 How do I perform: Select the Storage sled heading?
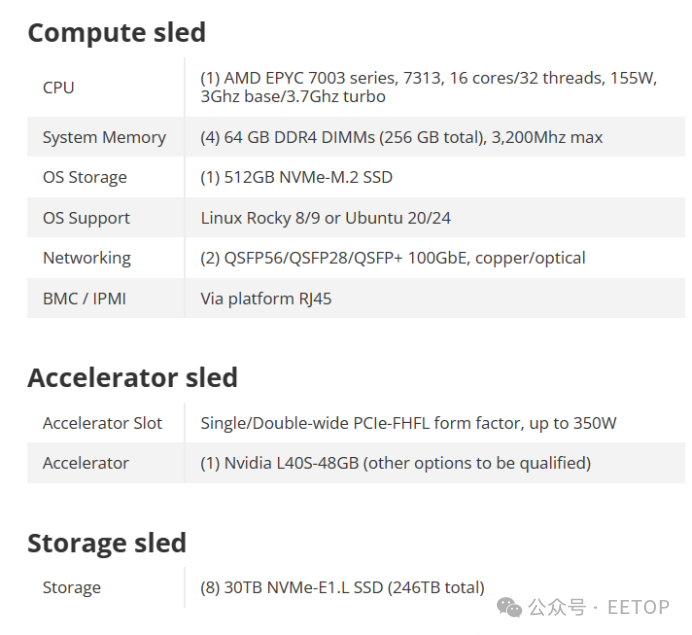[x=107, y=543]
